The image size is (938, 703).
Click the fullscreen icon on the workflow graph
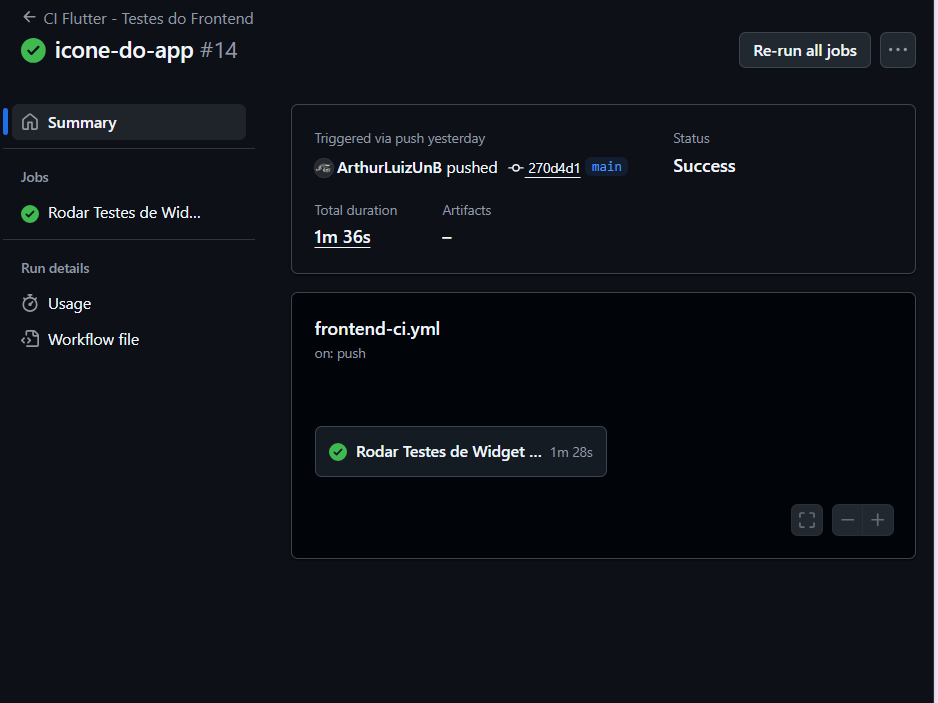coord(807,520)
